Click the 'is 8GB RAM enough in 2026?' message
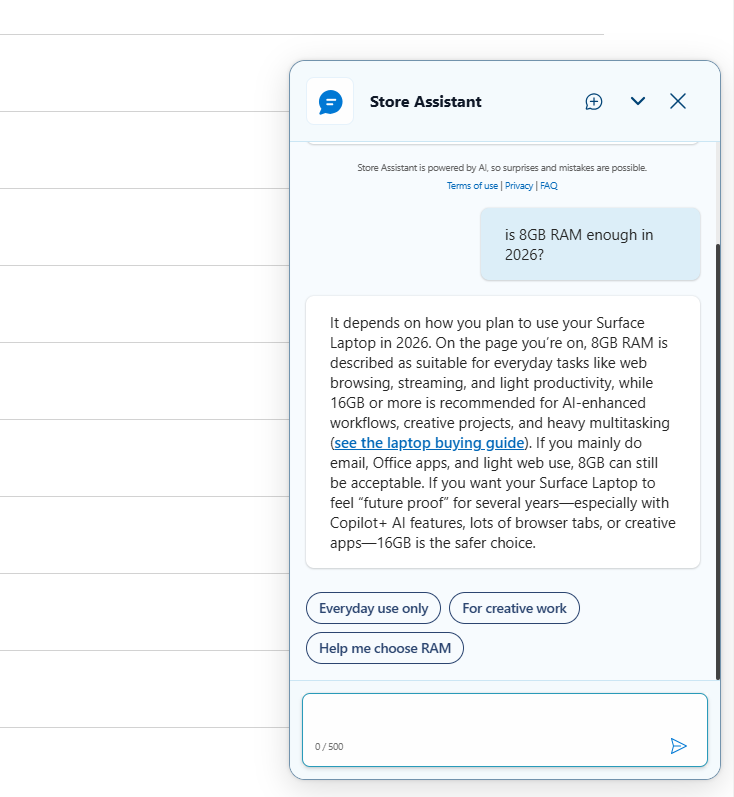This screenshot has height=797, width=734. [x=591, y=244]
